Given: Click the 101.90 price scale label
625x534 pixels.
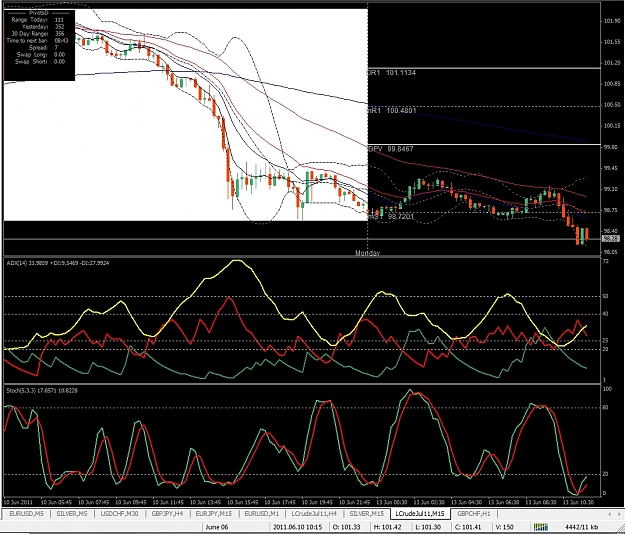Looking at the screenshot, I should pyautogui.click(x=612, y=21).
